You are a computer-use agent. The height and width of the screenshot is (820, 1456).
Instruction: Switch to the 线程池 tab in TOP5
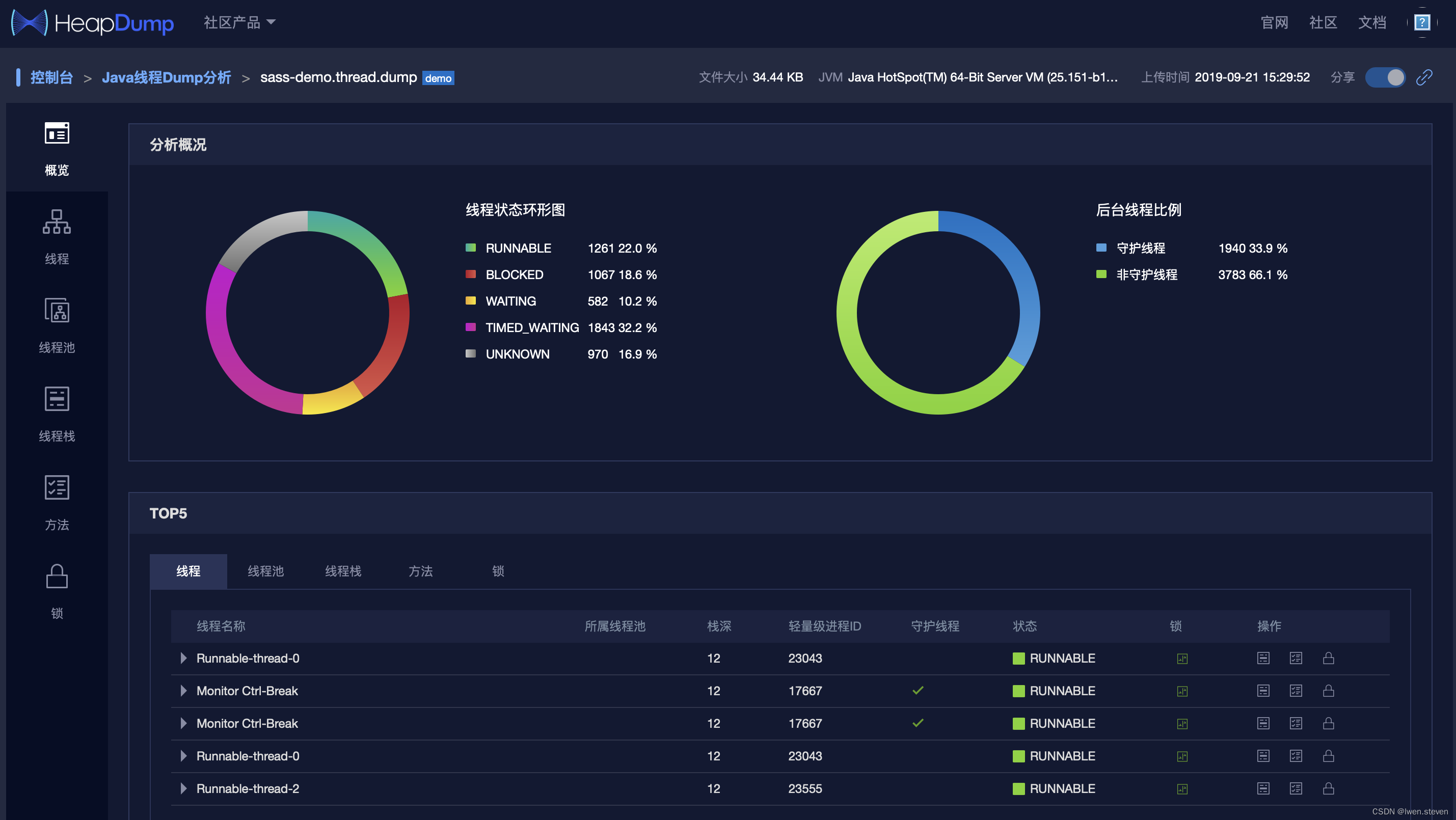265,571
